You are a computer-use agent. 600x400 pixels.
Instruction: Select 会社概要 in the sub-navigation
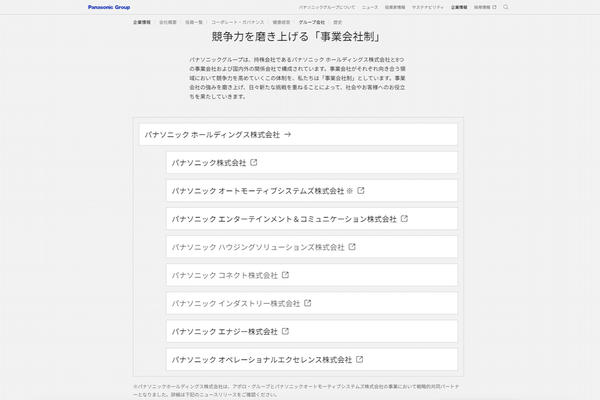coord(168,22)
